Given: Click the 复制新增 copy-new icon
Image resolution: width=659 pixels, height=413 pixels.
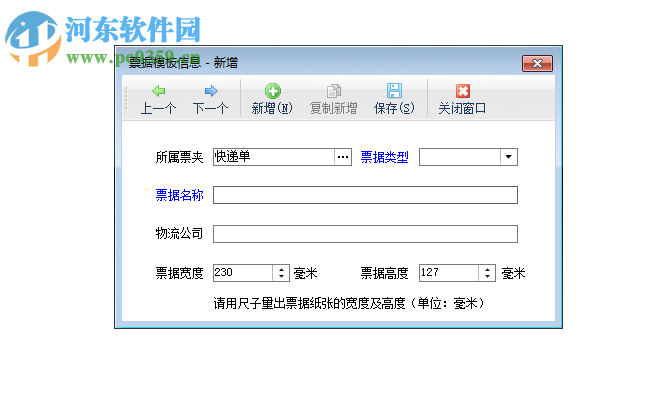Looking at the screenshot, I should [334, 91].
